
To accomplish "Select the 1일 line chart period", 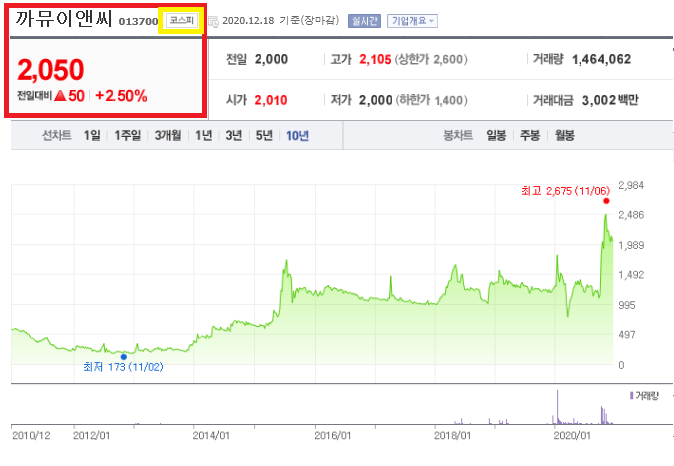I will [92, 135].
